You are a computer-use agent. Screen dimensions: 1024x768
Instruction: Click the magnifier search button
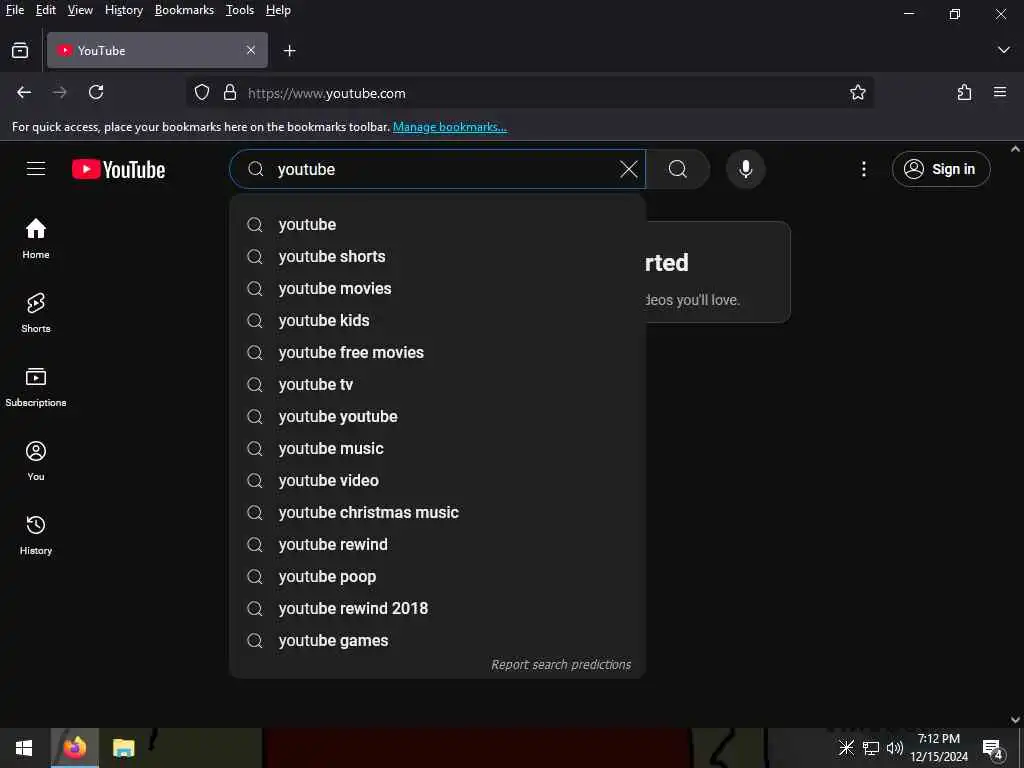pyautogui.click(x=678, y=169)
